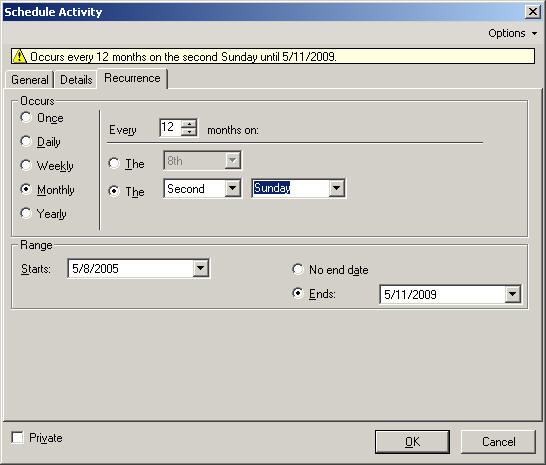The image size is (546, 465).
Task: Increase the months value with the up arrow
Action: 189,123
